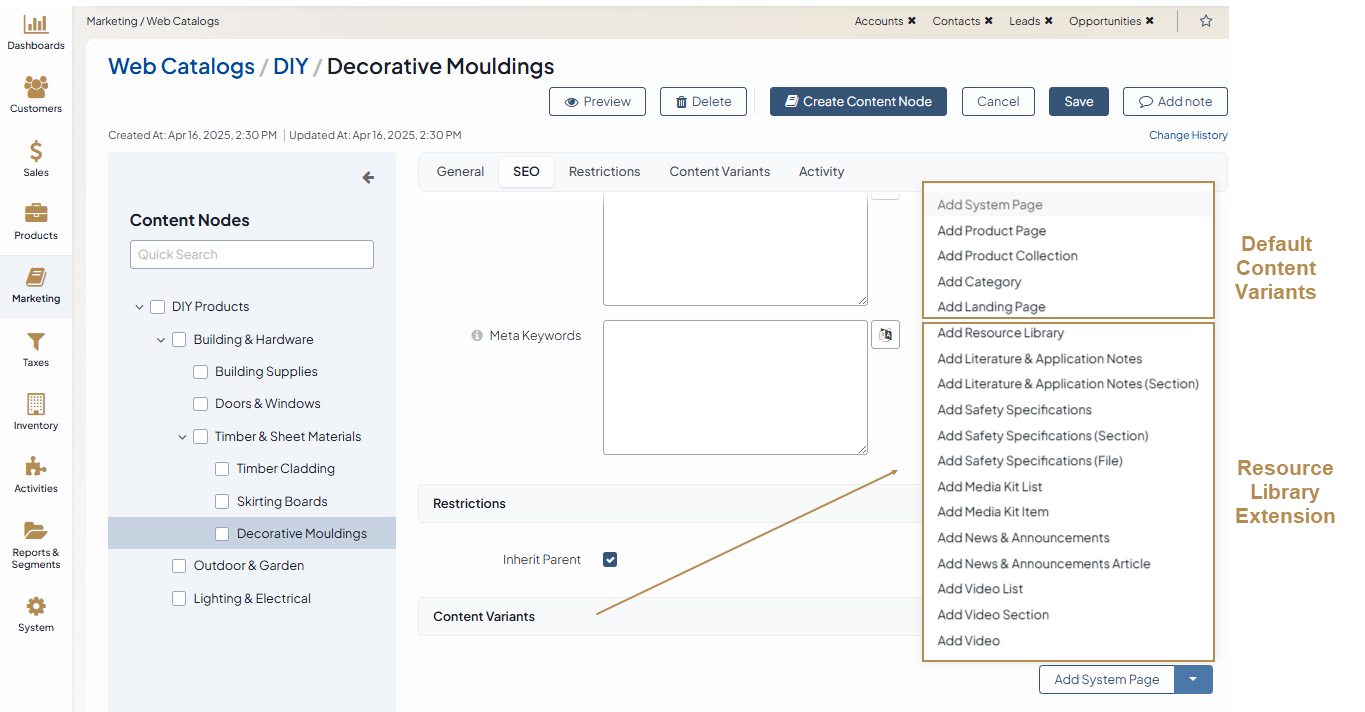Click the favorite star icon
This screenshot has width=1365, height=712.
coord(1206,21)
